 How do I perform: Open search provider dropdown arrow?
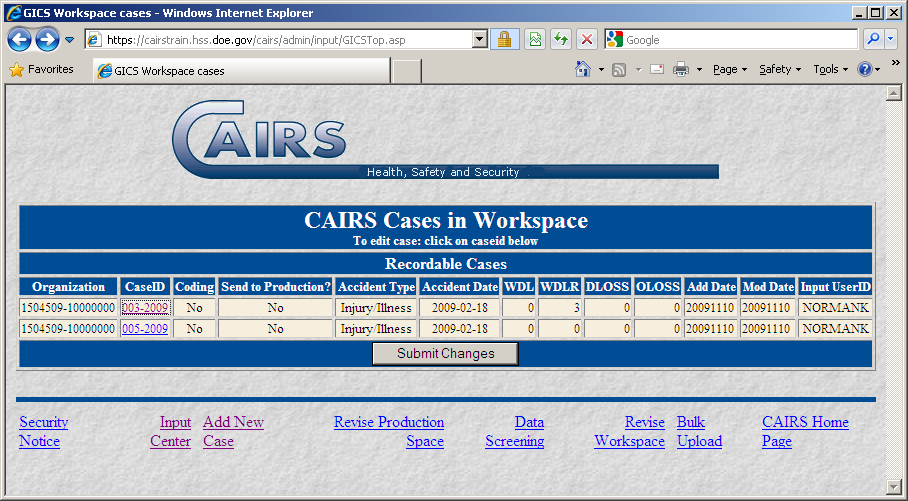pos(891,39)
